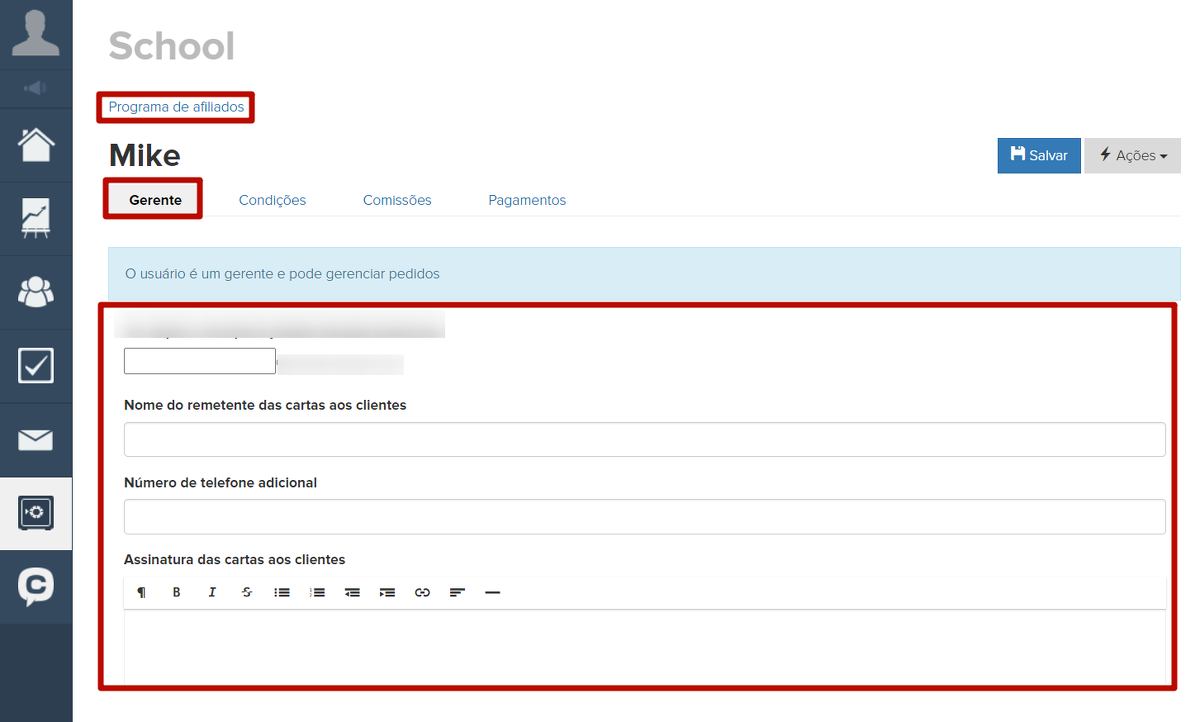
Task: Open the chart presentation icon in sidebar
Action: tap(36, 218)
